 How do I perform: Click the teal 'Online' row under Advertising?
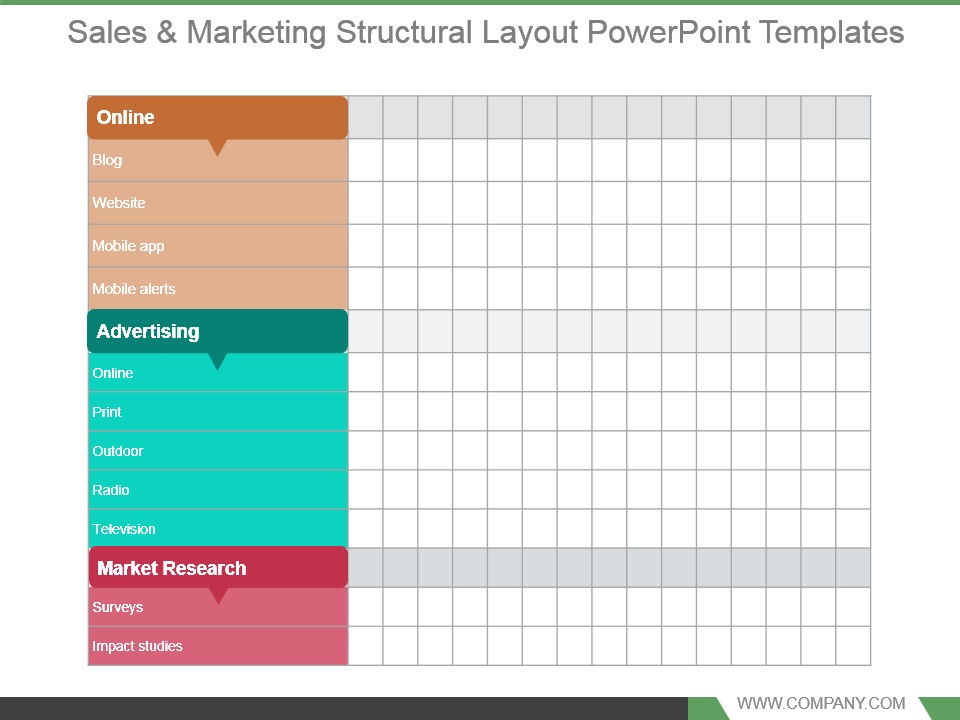point(218,373)
